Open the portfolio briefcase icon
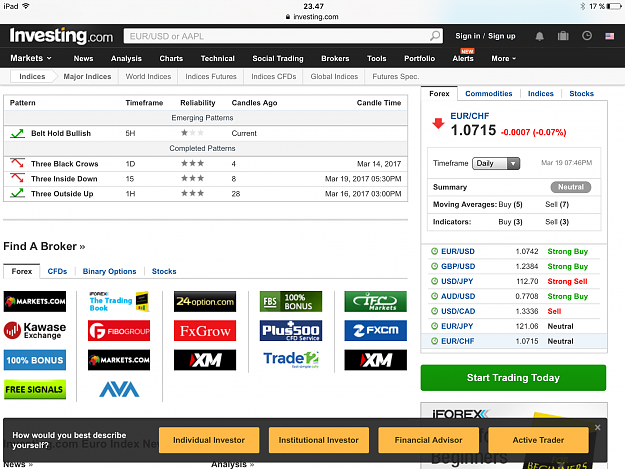 563,36
